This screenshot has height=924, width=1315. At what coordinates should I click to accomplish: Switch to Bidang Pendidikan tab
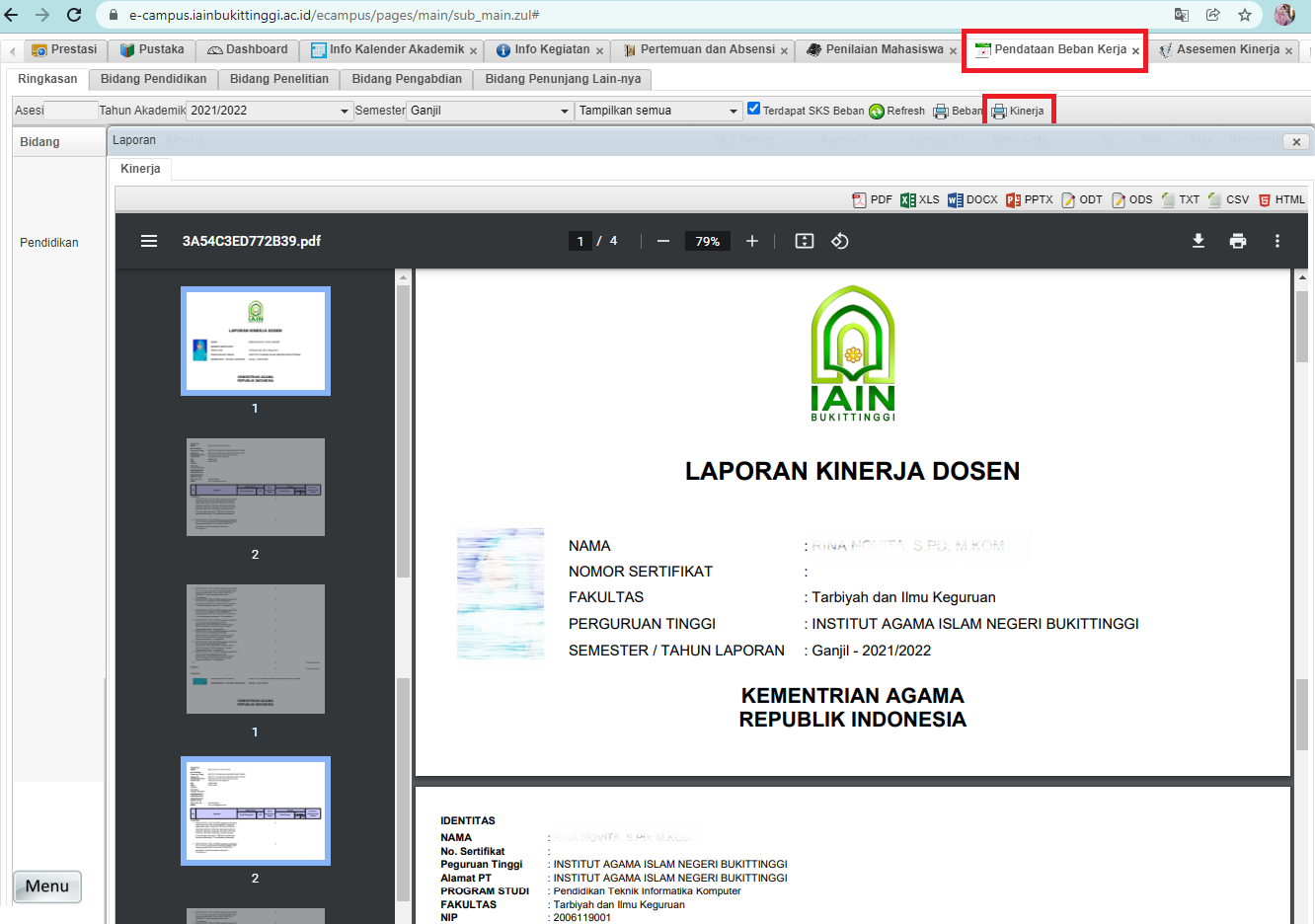pos(153,79)
